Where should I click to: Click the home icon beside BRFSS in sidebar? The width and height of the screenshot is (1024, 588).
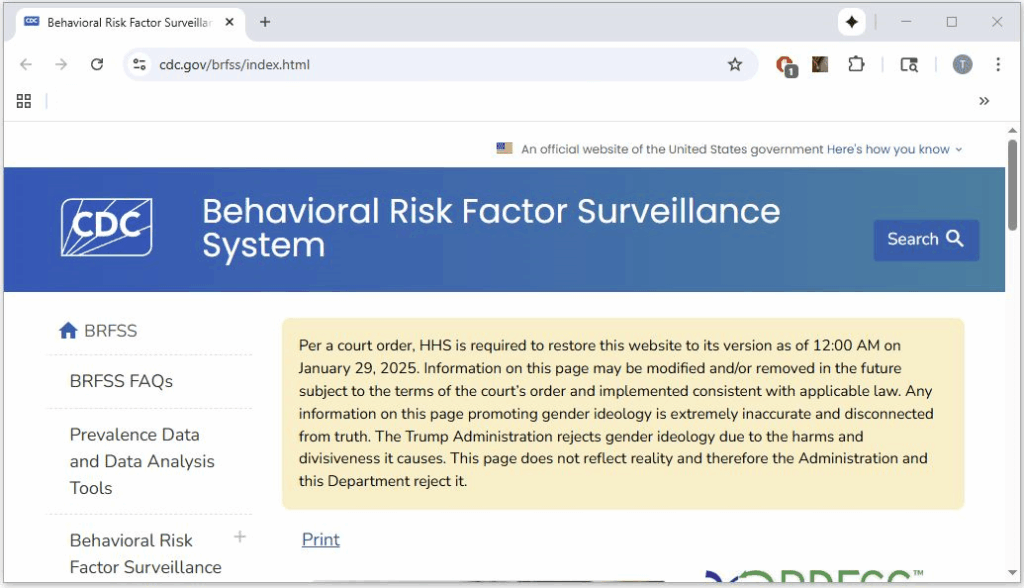coord(67,330)
